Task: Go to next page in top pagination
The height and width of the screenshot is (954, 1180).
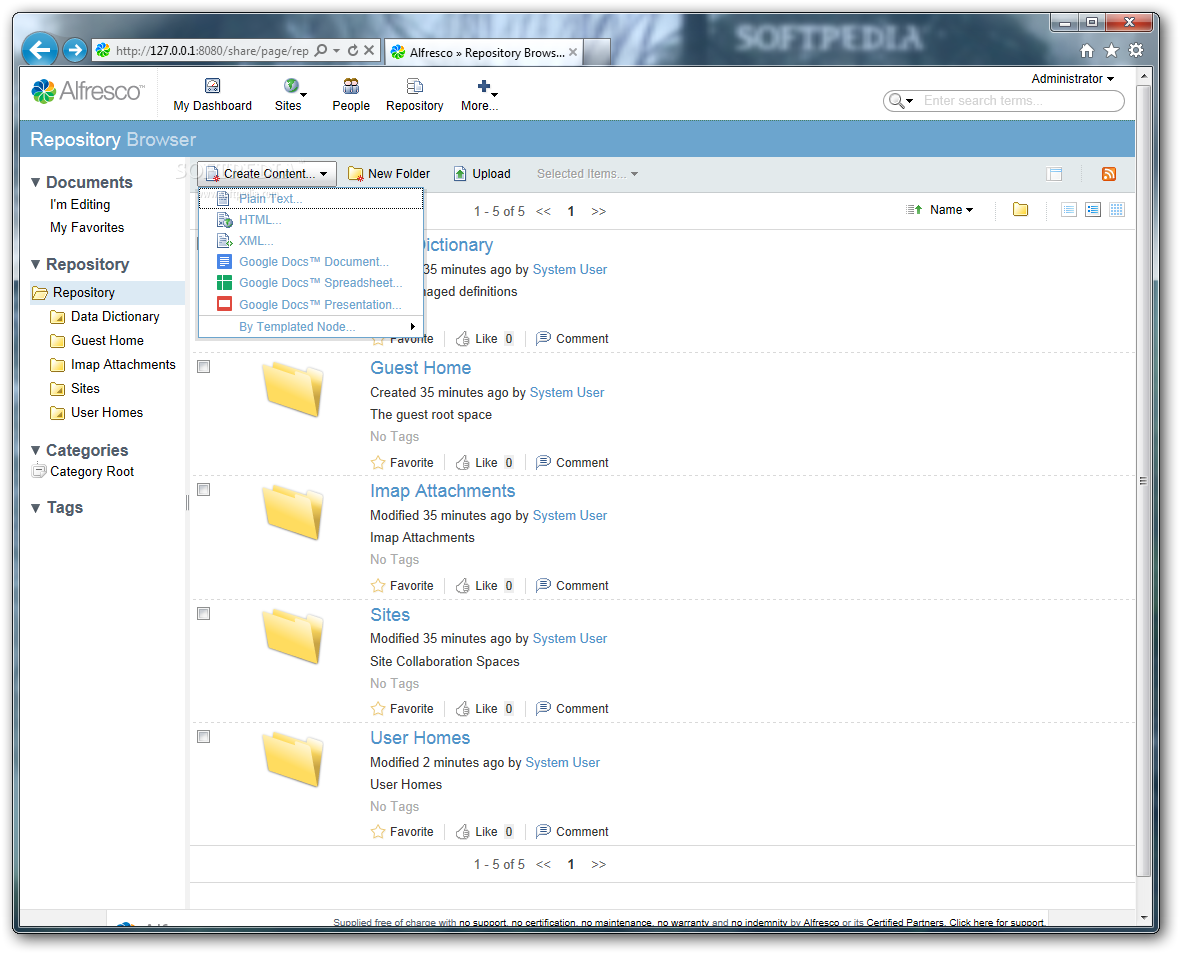Action: click(598, 211)
